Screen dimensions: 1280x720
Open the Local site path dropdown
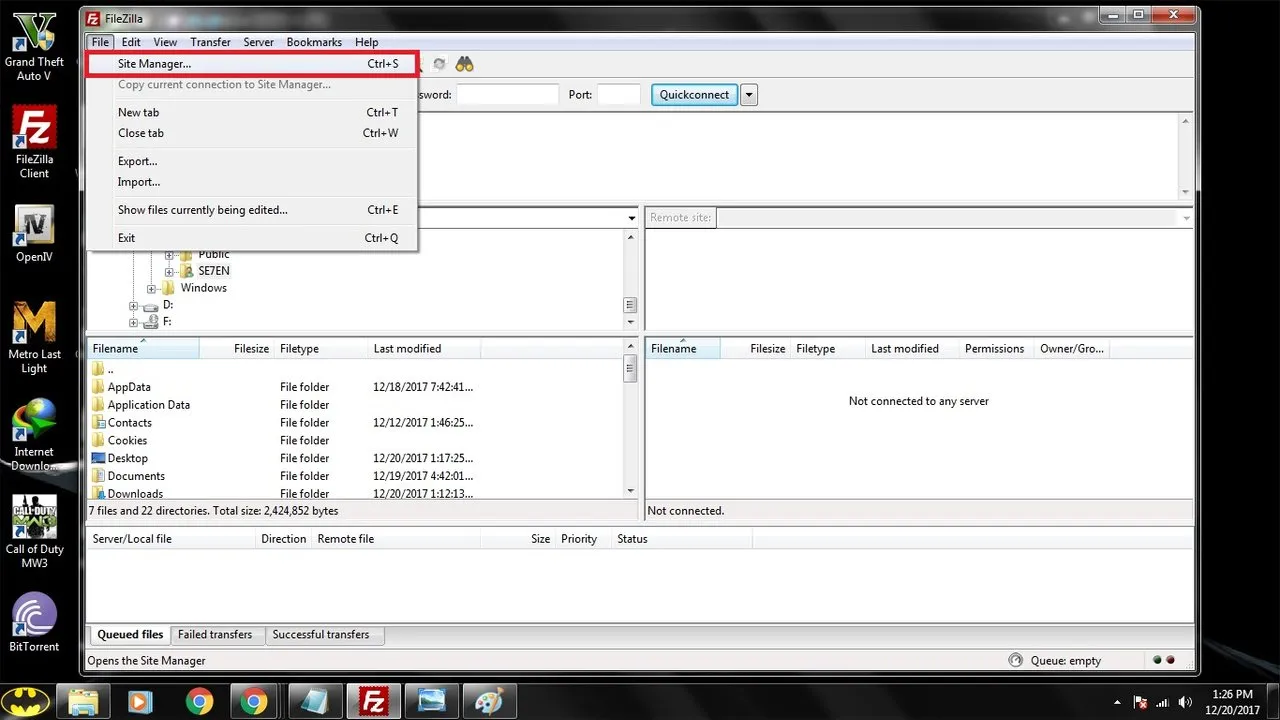point(632,218)
